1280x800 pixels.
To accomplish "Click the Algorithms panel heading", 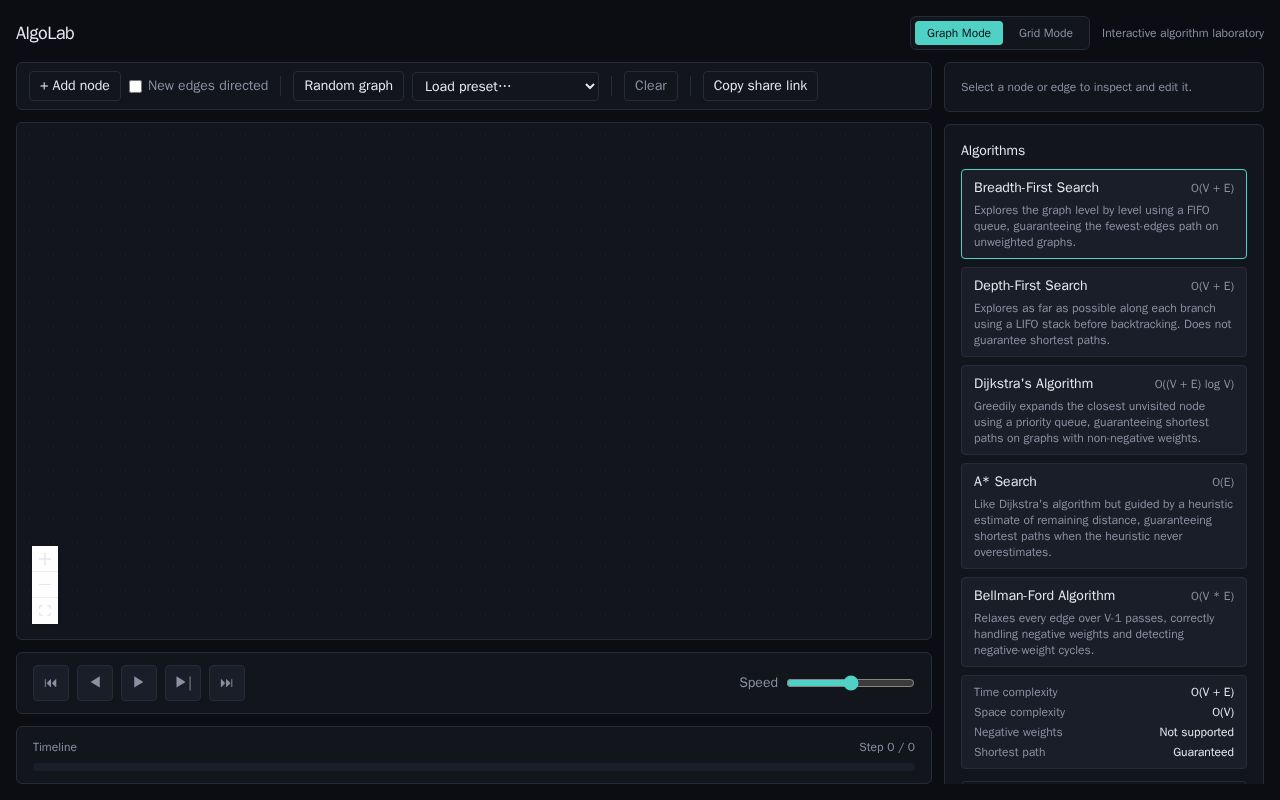I will coord(993,150).
